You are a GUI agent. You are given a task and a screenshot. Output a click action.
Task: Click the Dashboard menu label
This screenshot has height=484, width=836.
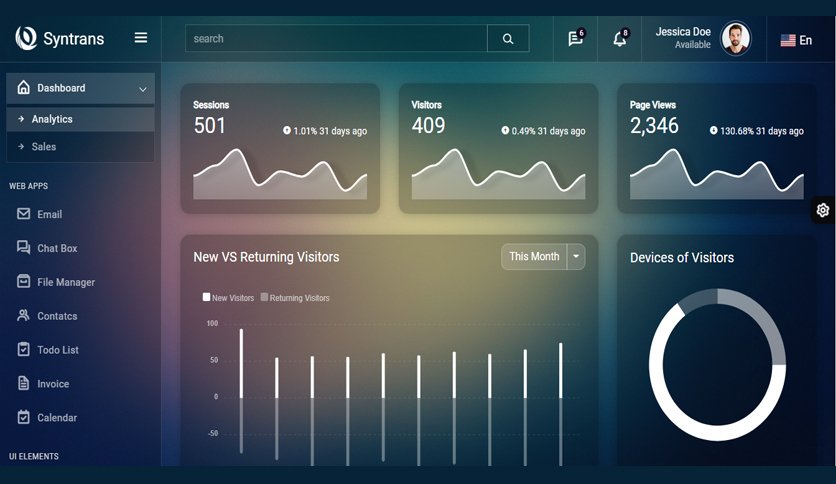click(61, 88)
